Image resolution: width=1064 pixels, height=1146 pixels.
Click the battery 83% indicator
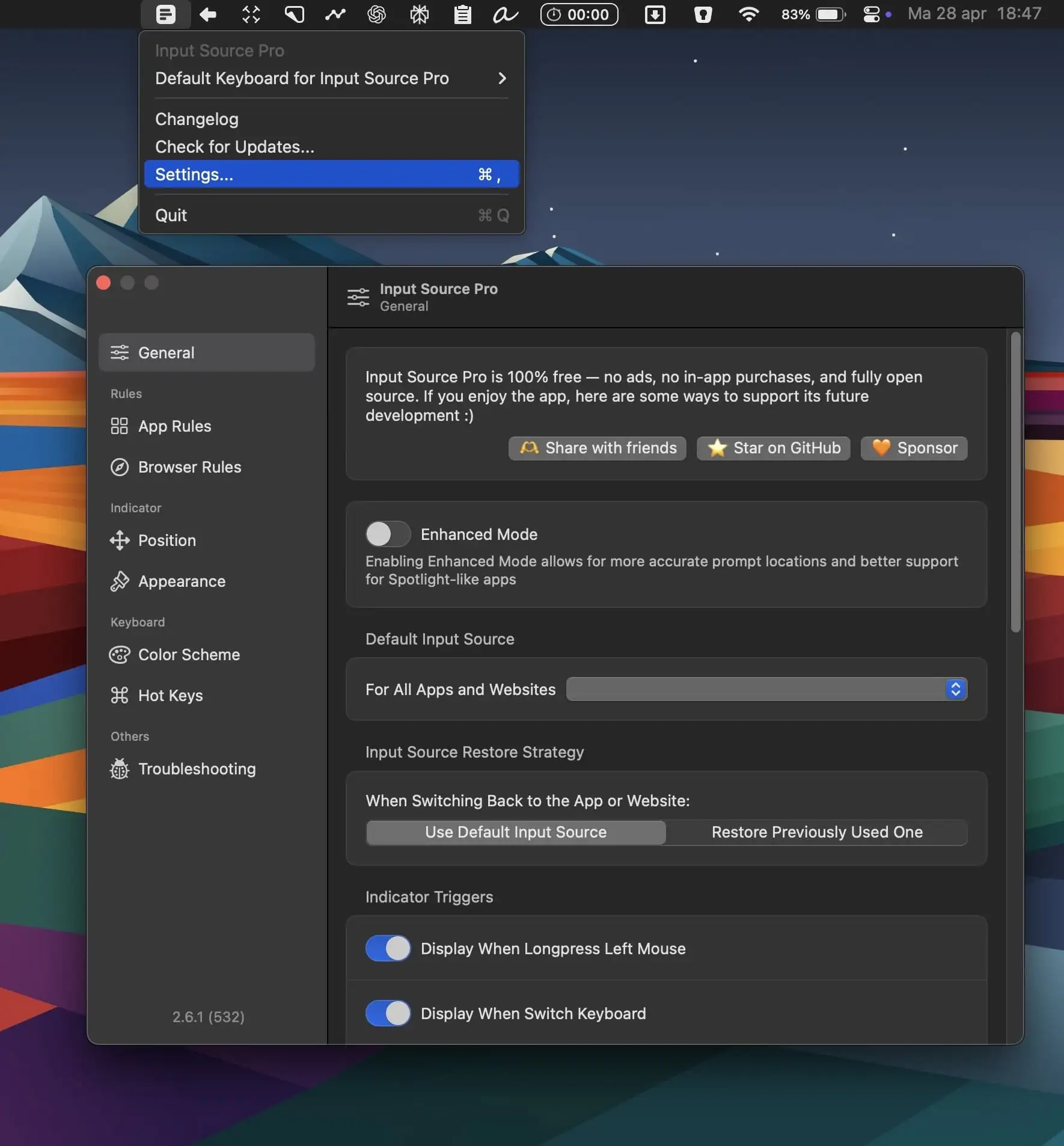pyautogui.click(x=813, y=14)
